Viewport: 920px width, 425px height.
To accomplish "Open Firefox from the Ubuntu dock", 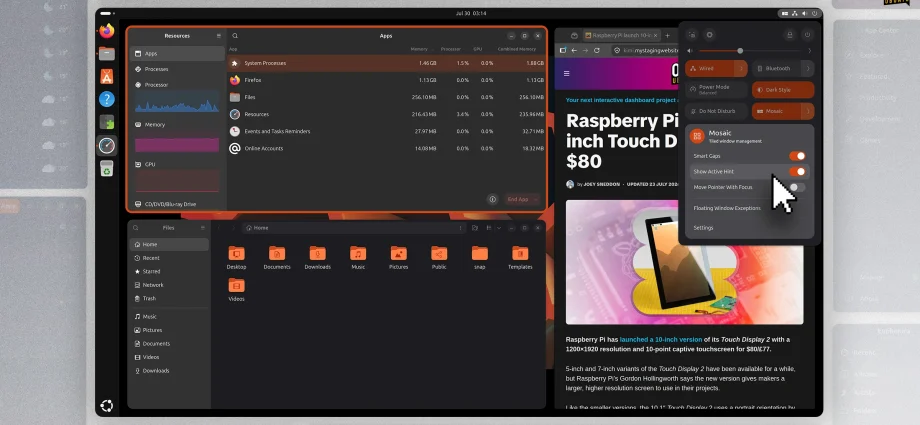I will (107, 31).
